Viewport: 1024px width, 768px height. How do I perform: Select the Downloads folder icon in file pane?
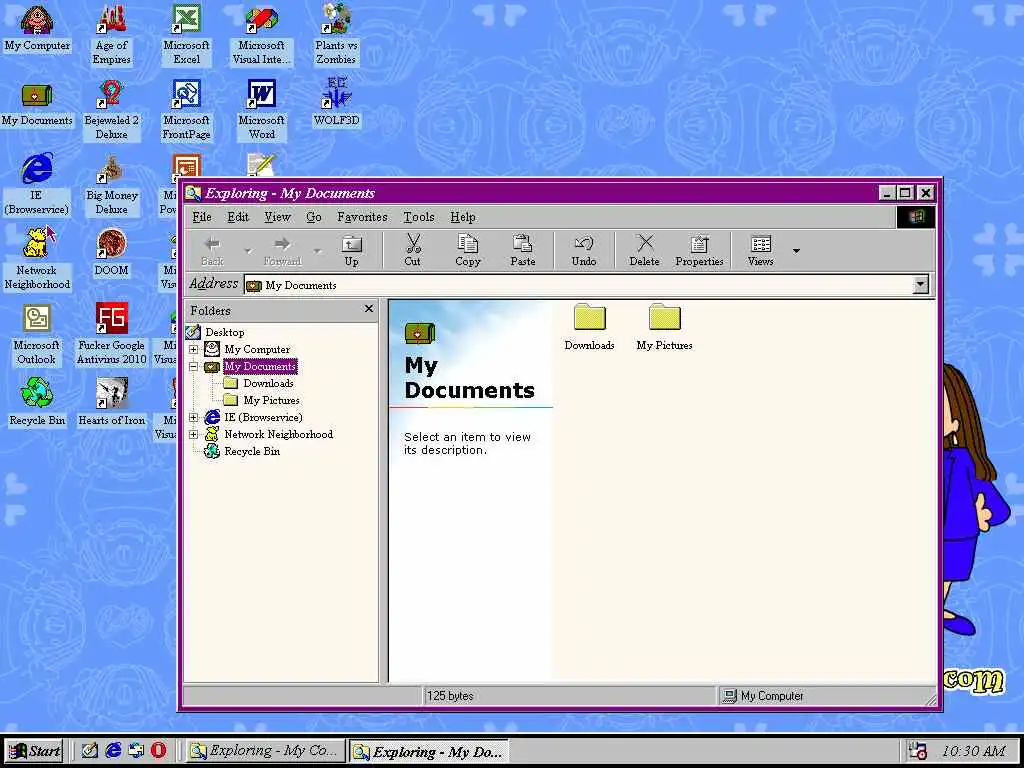tap(590, 317)
